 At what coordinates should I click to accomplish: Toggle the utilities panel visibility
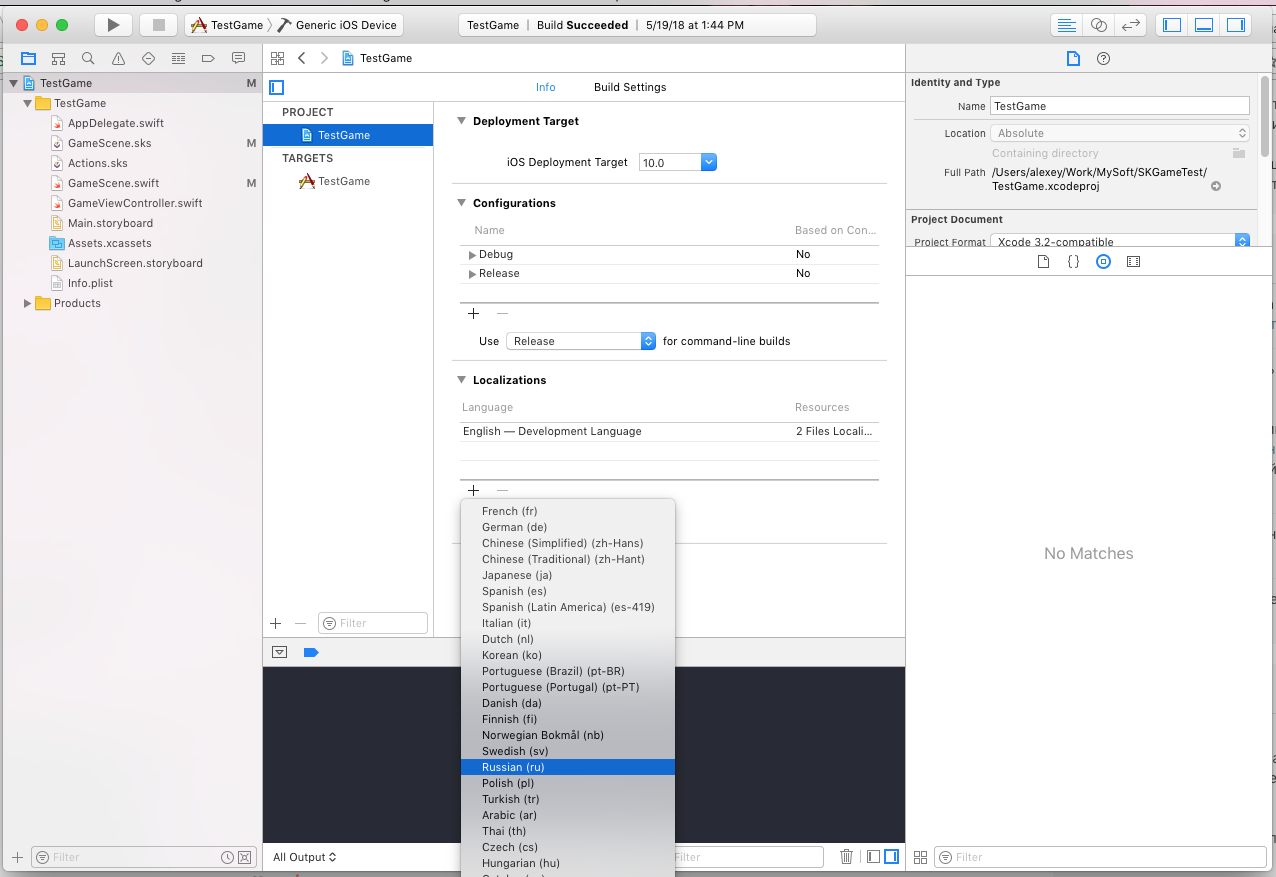click(x=1236, y=24)
